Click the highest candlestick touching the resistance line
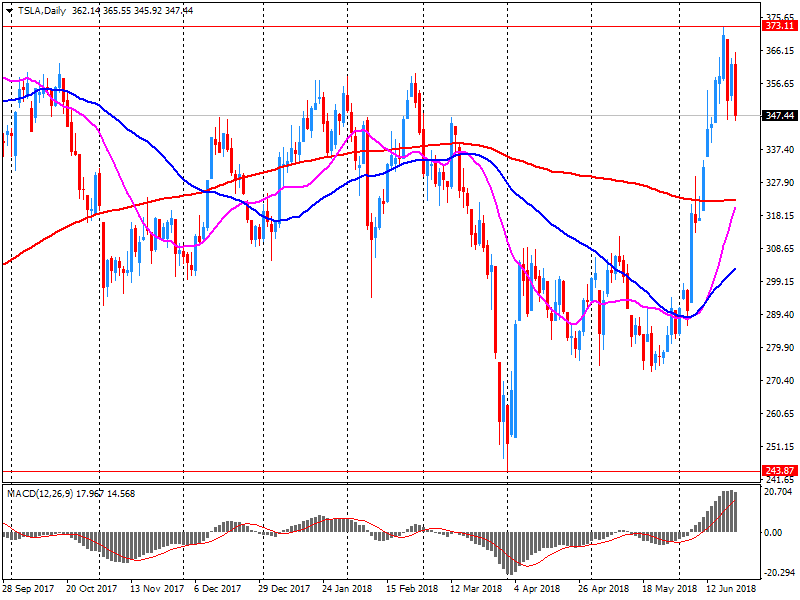Viewport: 800px width, 600px height. (724, 55)
